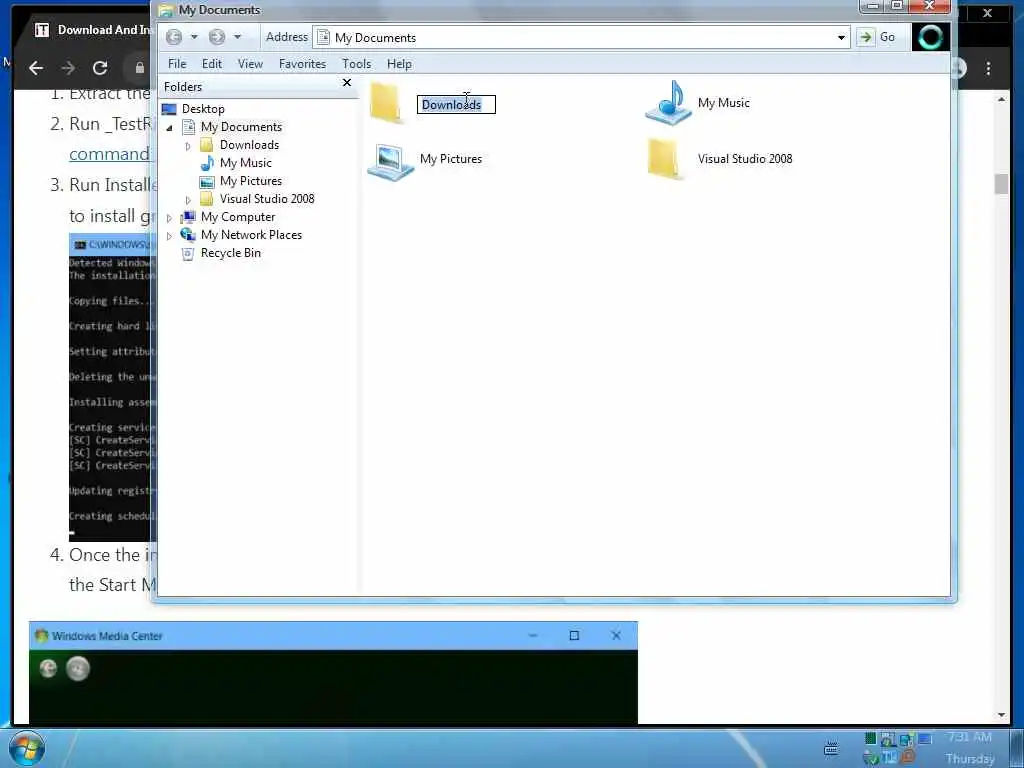The width and height of the screenshot is (1024, 768).
Task: Click the Reload button in Chrome
Action: [x=100, y=67]
